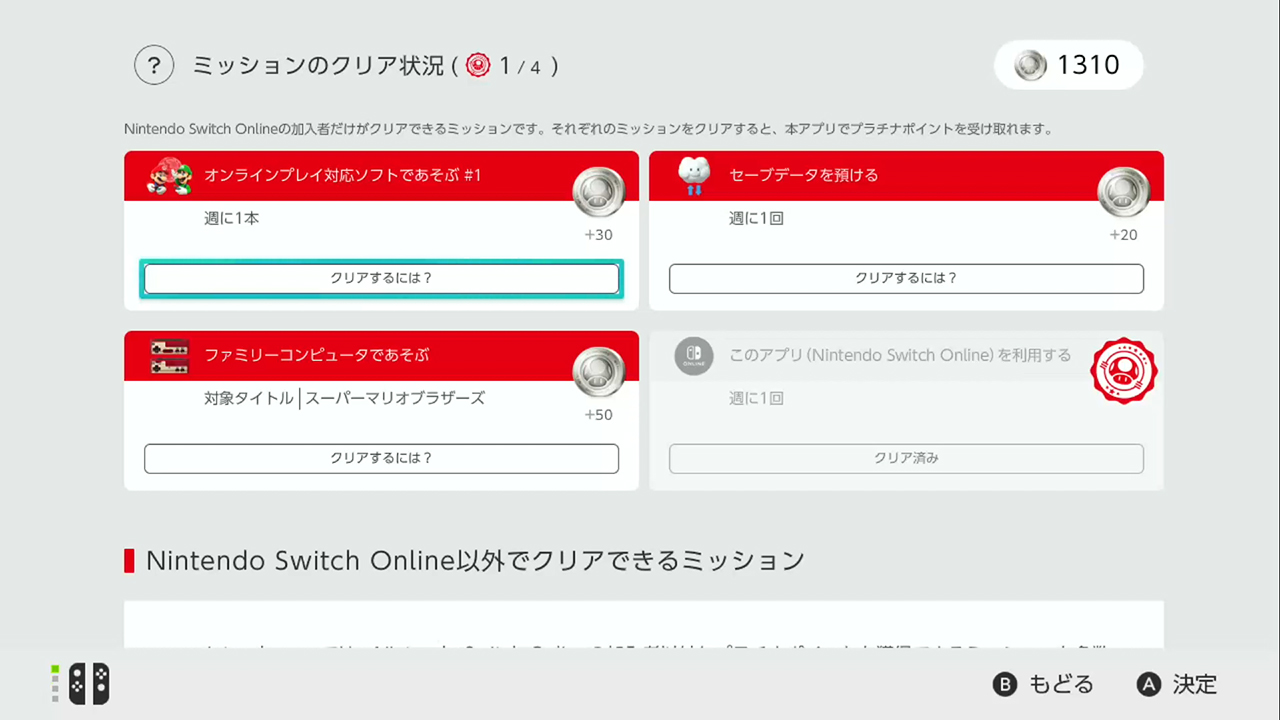This screenshot has height=720, width=1280.
Task: Open how-to-clear for the online play mission
Action: [x=381, y=278]
